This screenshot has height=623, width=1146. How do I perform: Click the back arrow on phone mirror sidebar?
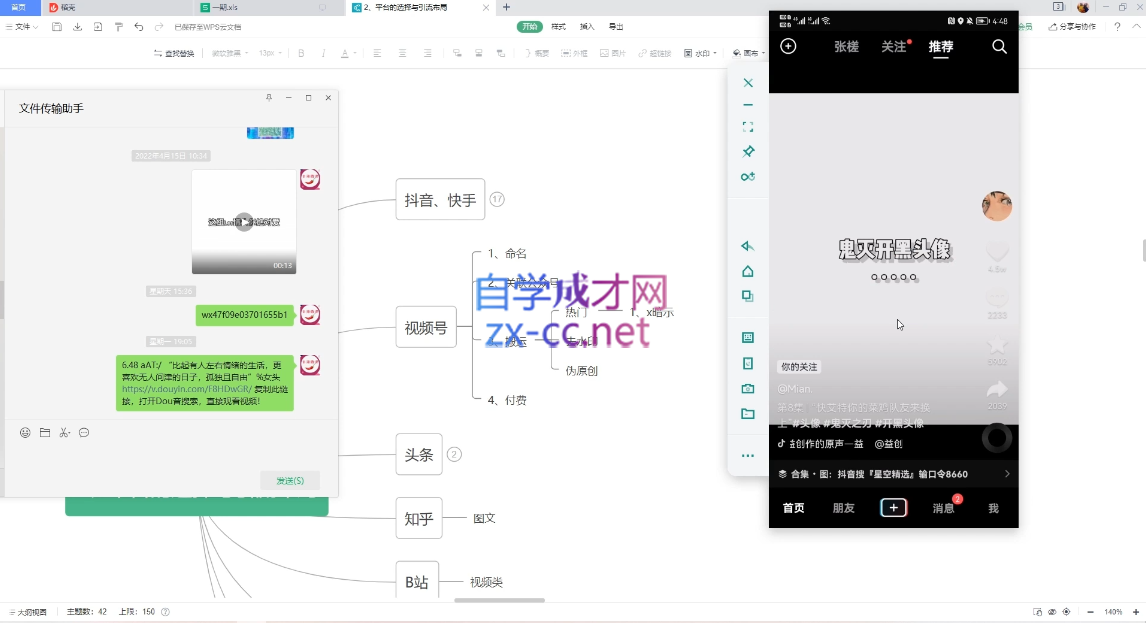coord(748,246)
